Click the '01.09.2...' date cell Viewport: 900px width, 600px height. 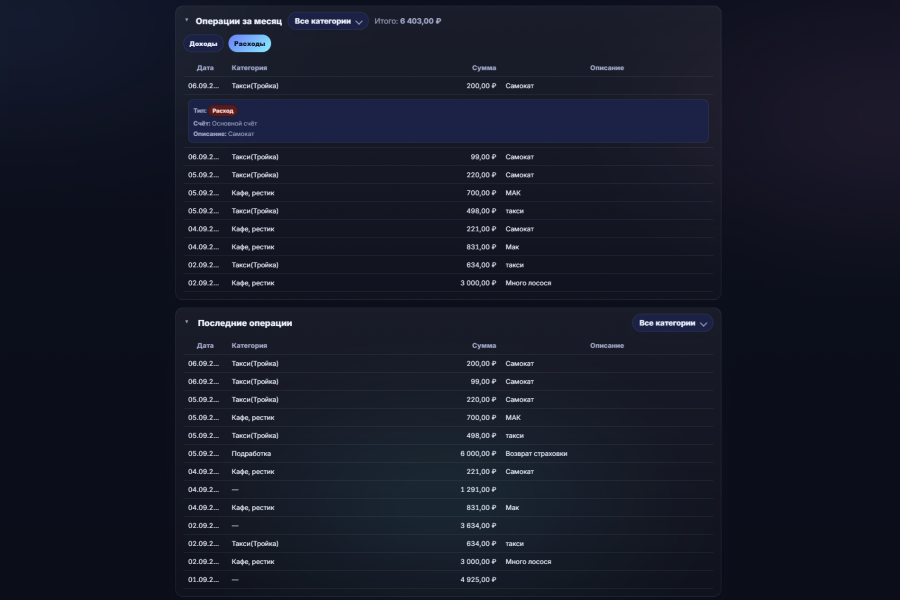(x=203, y=580)
